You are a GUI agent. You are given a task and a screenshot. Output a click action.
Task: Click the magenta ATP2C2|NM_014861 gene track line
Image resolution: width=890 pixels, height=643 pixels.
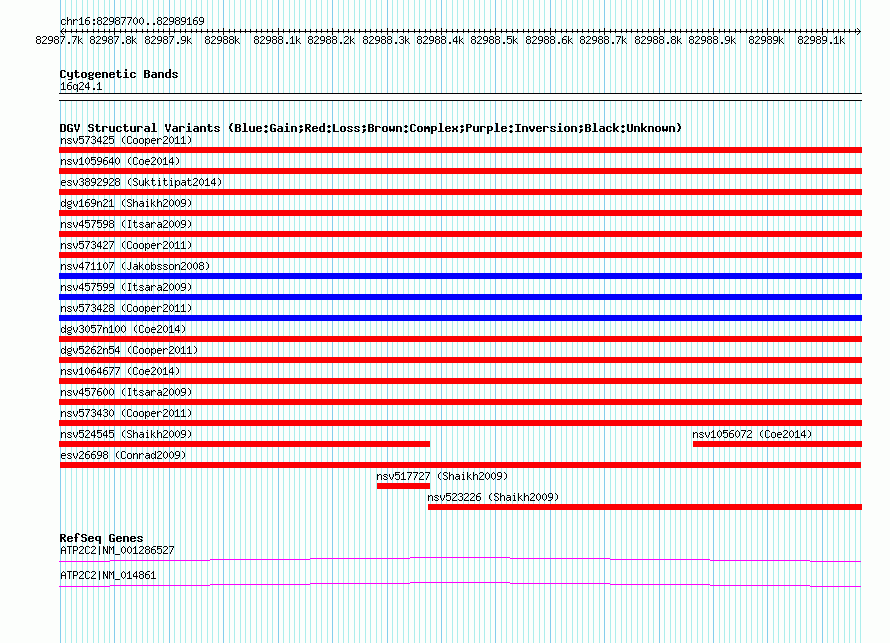click(460, 585)
